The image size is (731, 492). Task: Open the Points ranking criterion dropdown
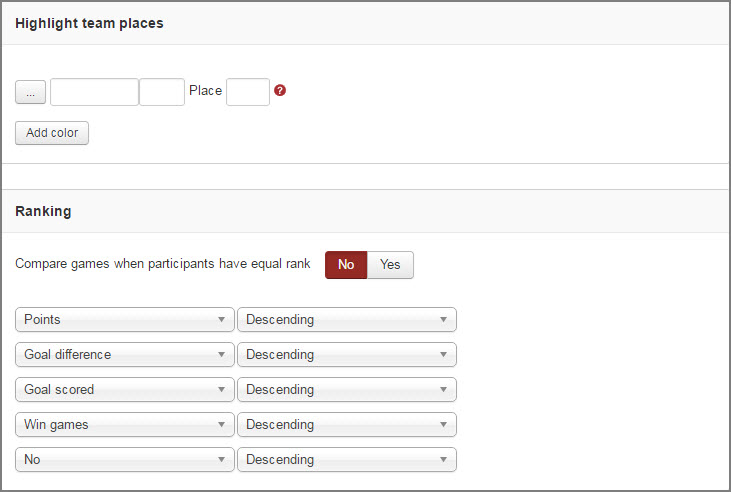(124, 319)
